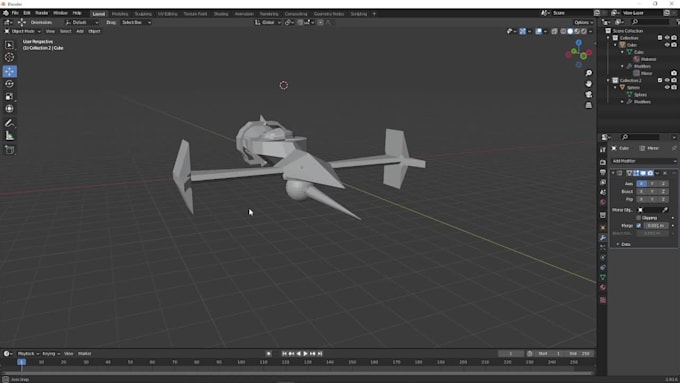Open the viewport View menu
This screenshot has height=383, width=680.
pos(50,31)
